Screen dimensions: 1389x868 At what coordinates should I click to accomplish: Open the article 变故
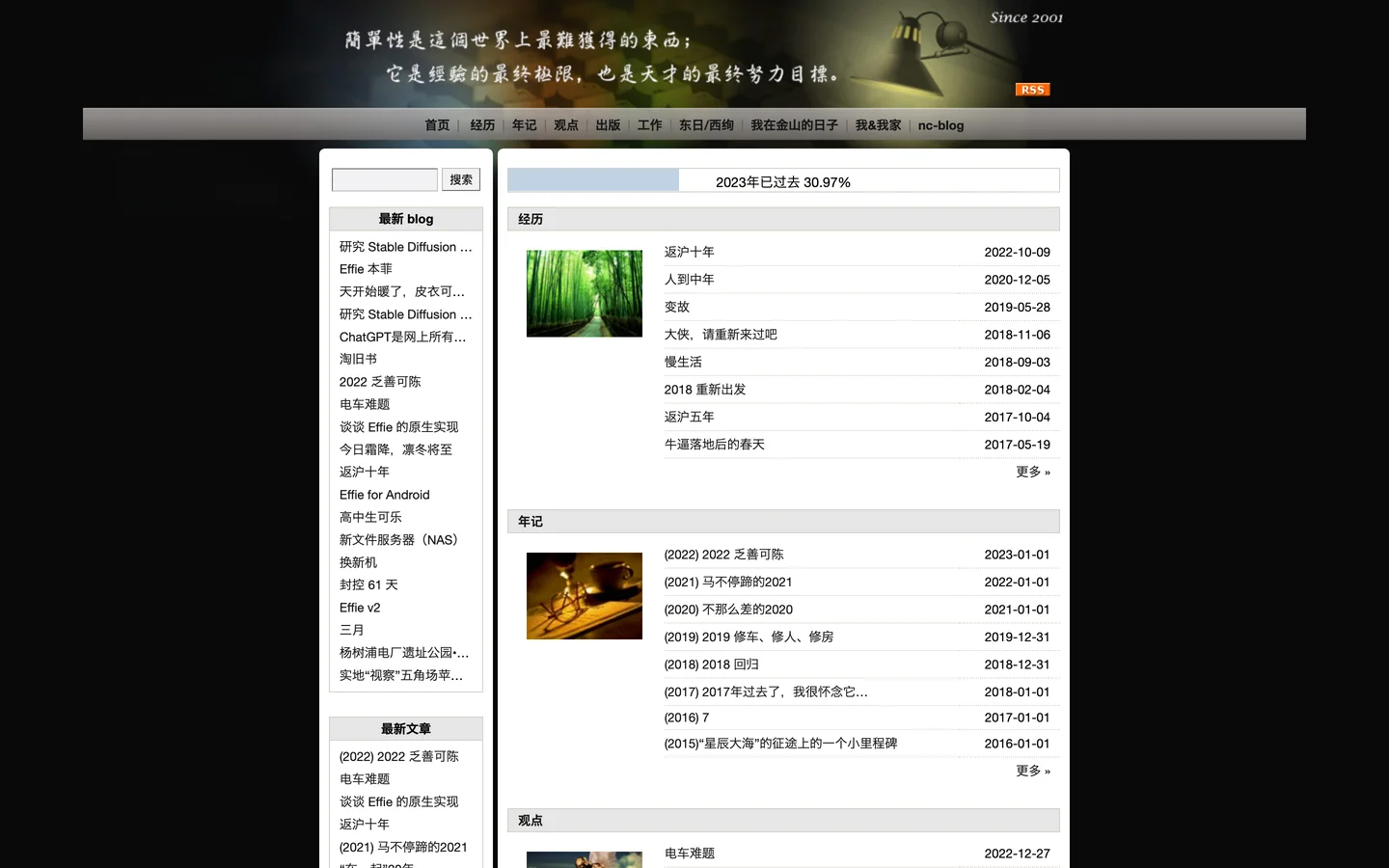(676, 307)
